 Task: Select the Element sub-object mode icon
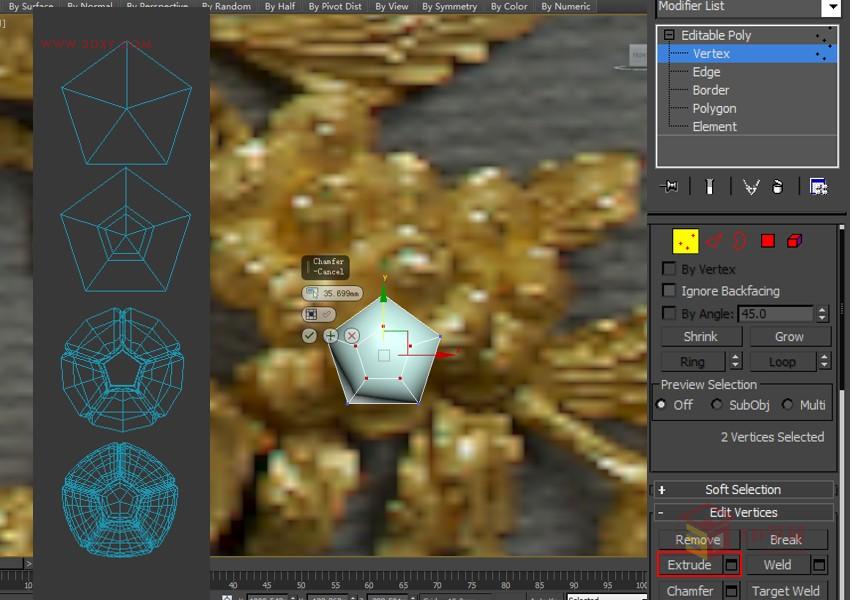[793, 240]
